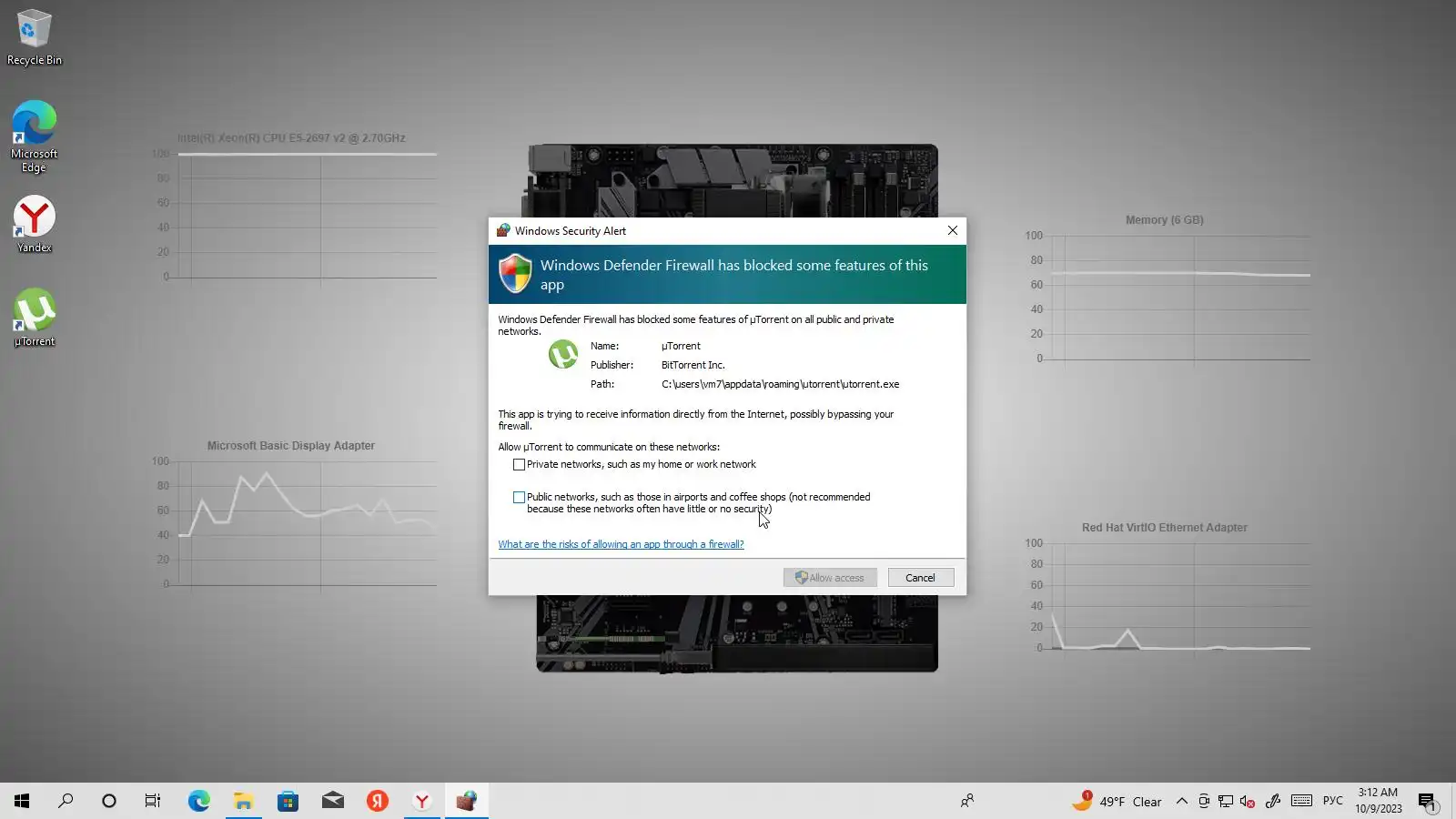This screenshot has width=1456, height=819.
Task: Select the Yandex desktop shortcut
Action: tap(35, 224)
